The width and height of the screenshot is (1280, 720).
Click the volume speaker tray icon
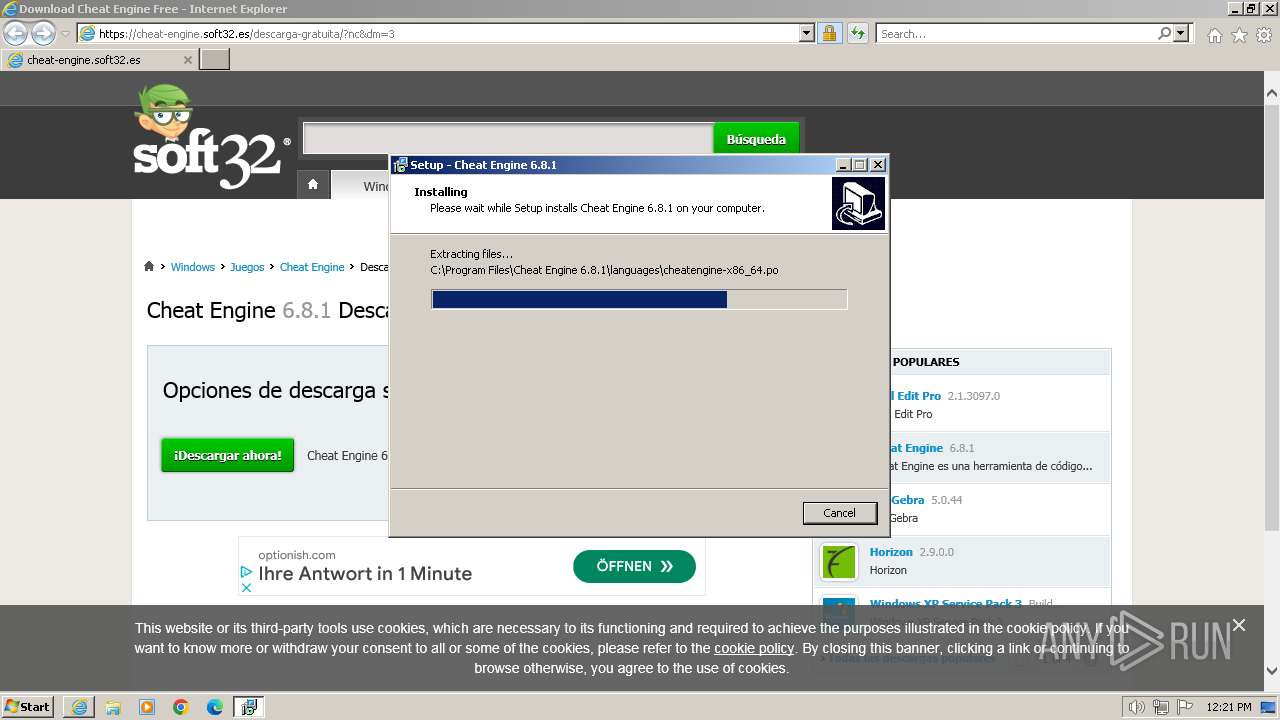pyautogui.click(x=1136, y=707)
